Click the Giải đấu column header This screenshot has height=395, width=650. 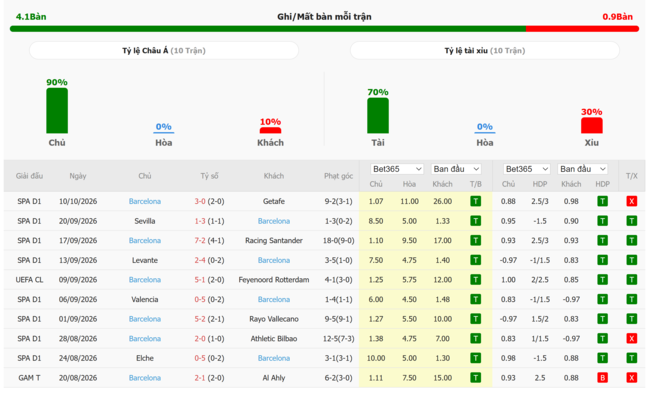click(x=29, y=176)
